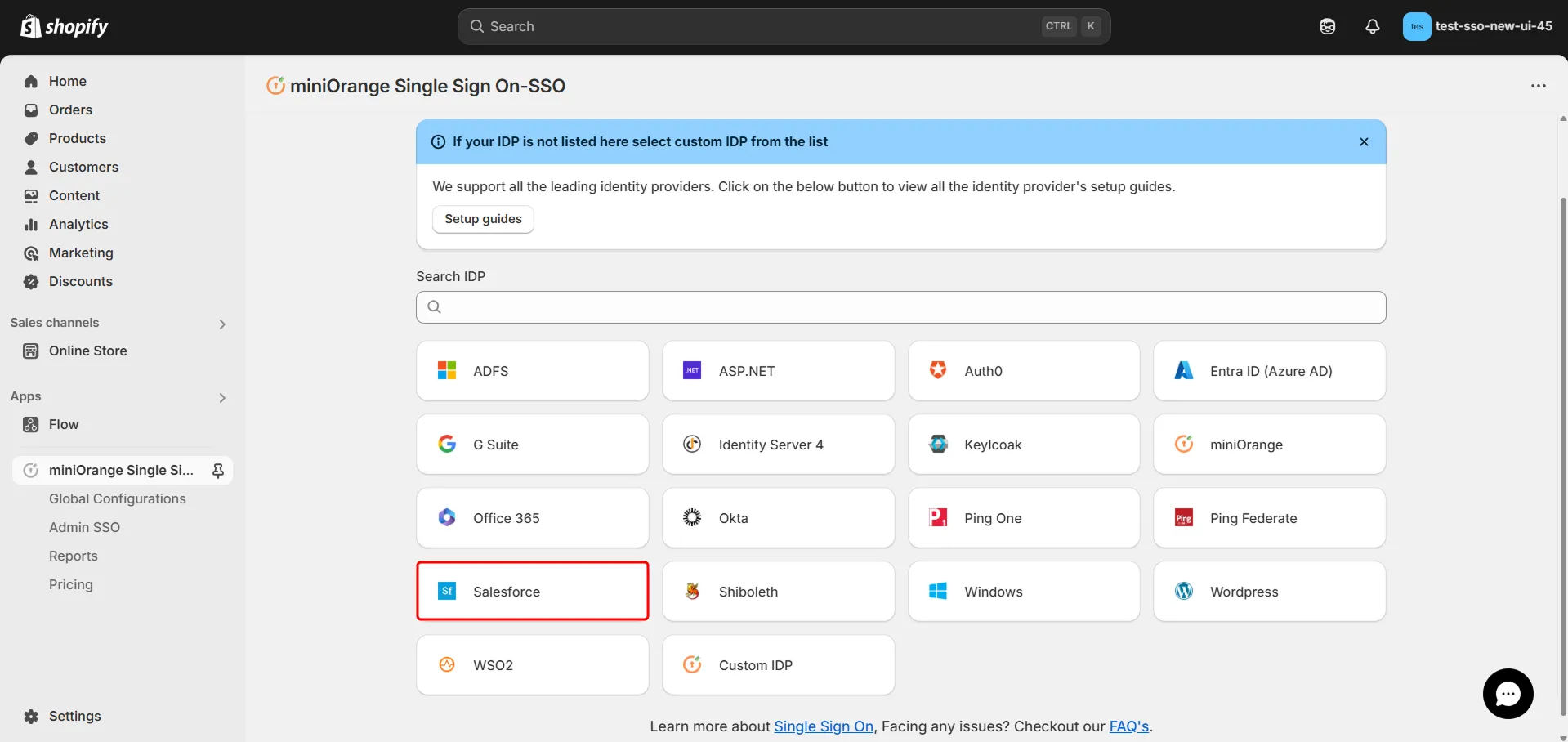Screen dimensions: 1568x742
Task: Select the G Suite identity provider
Action: pyautogui.click(x=532, y=445)
